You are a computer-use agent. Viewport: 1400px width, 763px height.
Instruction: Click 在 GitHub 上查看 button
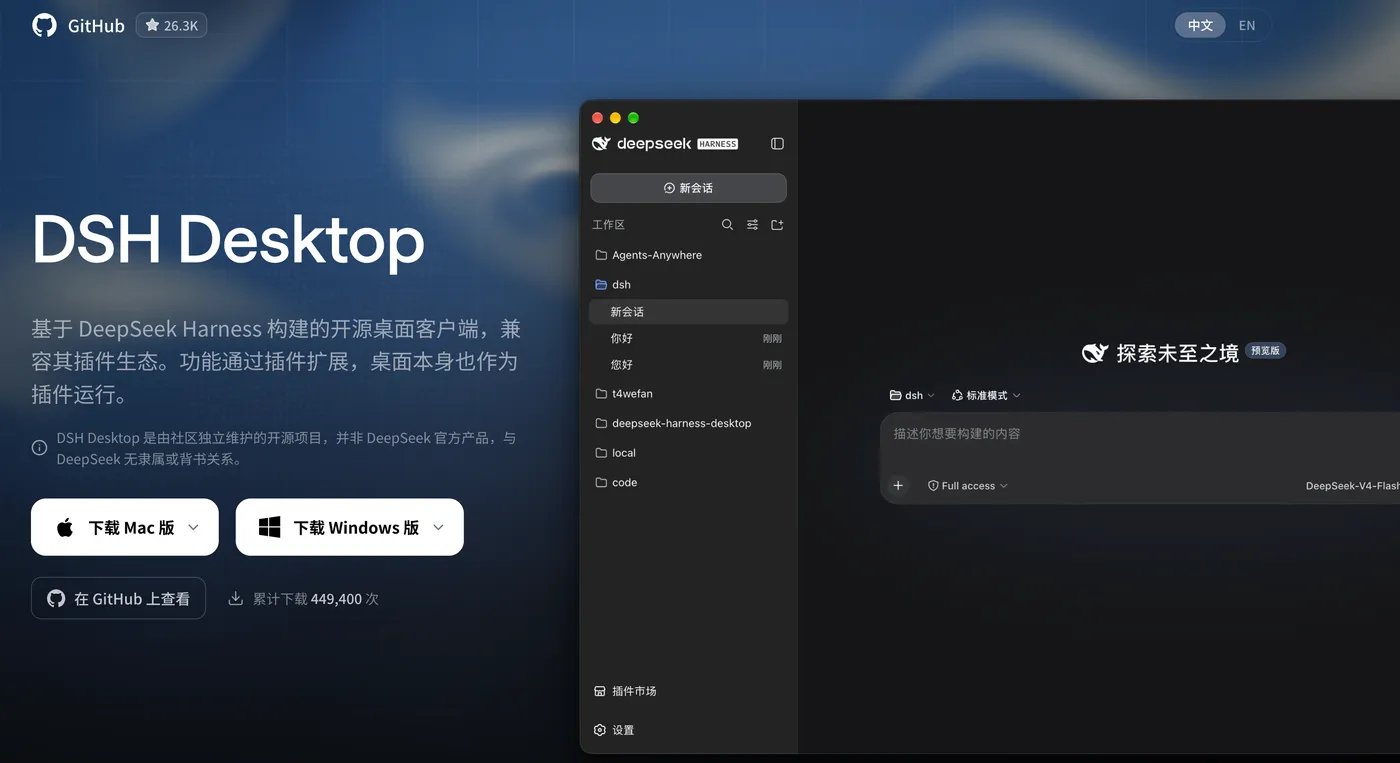(x=118, y=598)
